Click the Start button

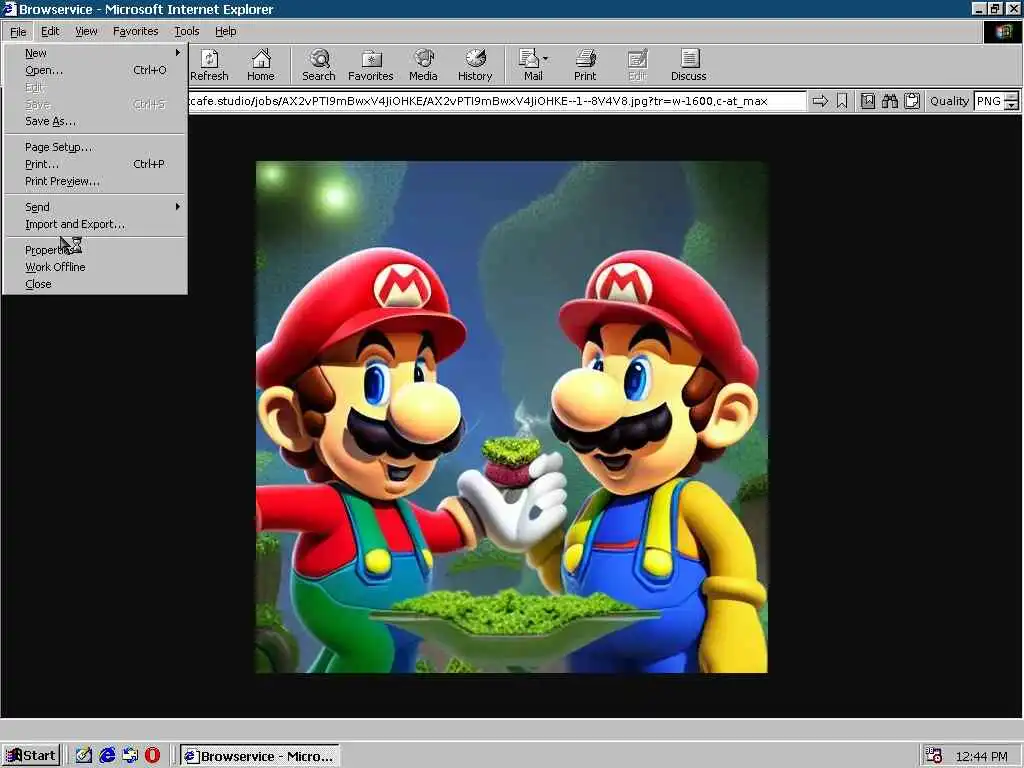coord(31,756)
